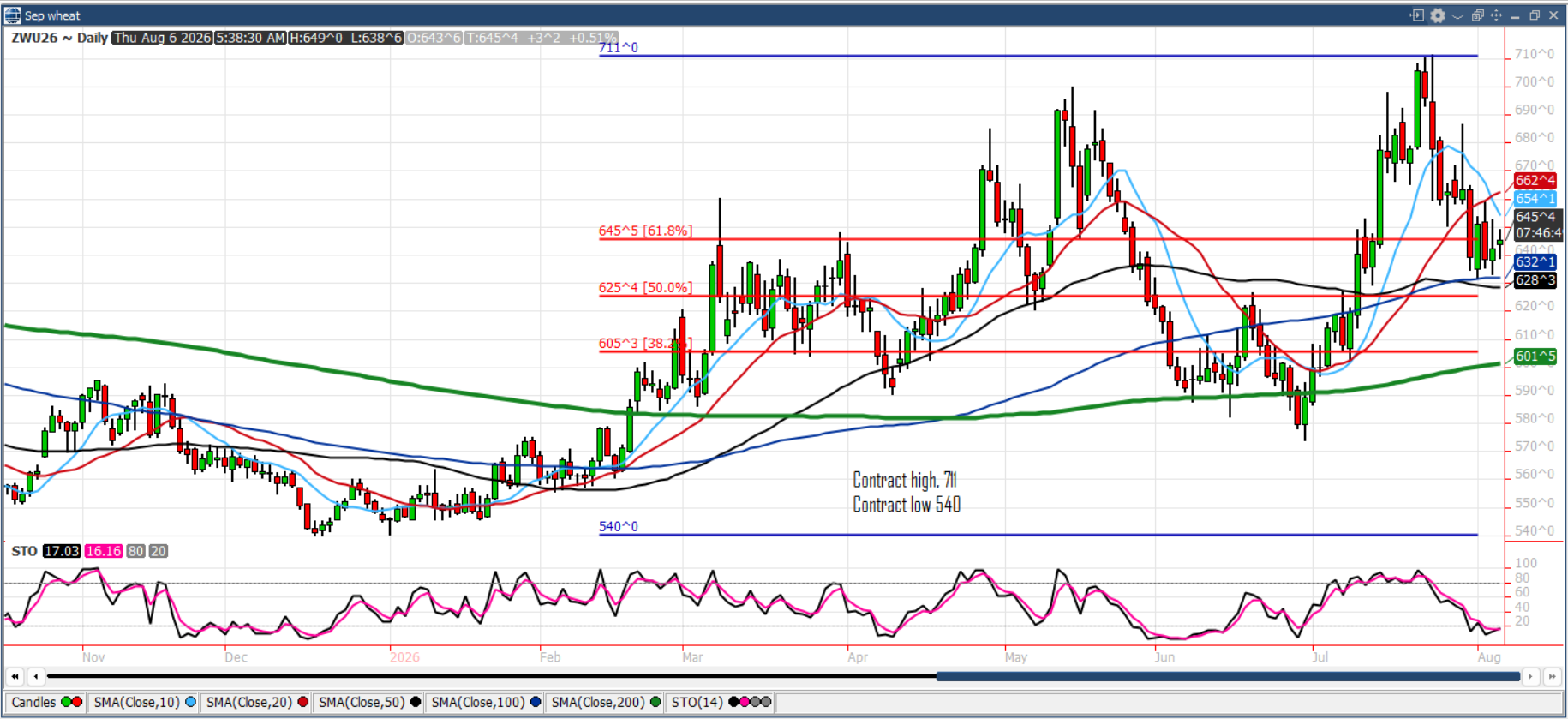Click the red SMA 20 color swatch
Screen dimensions: 1568x719
302,703
